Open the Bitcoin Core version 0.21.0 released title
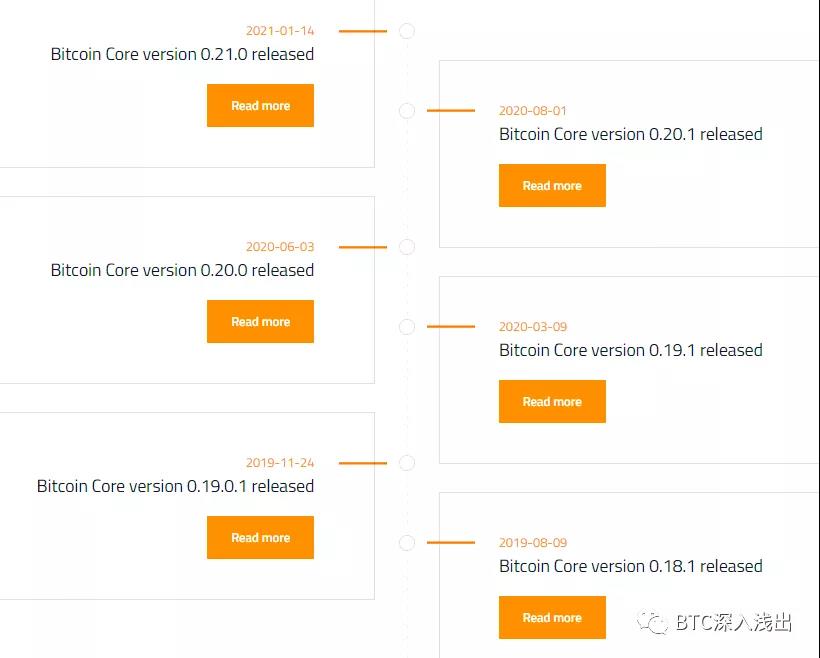 pyautogui.click(x=182, y=54)
